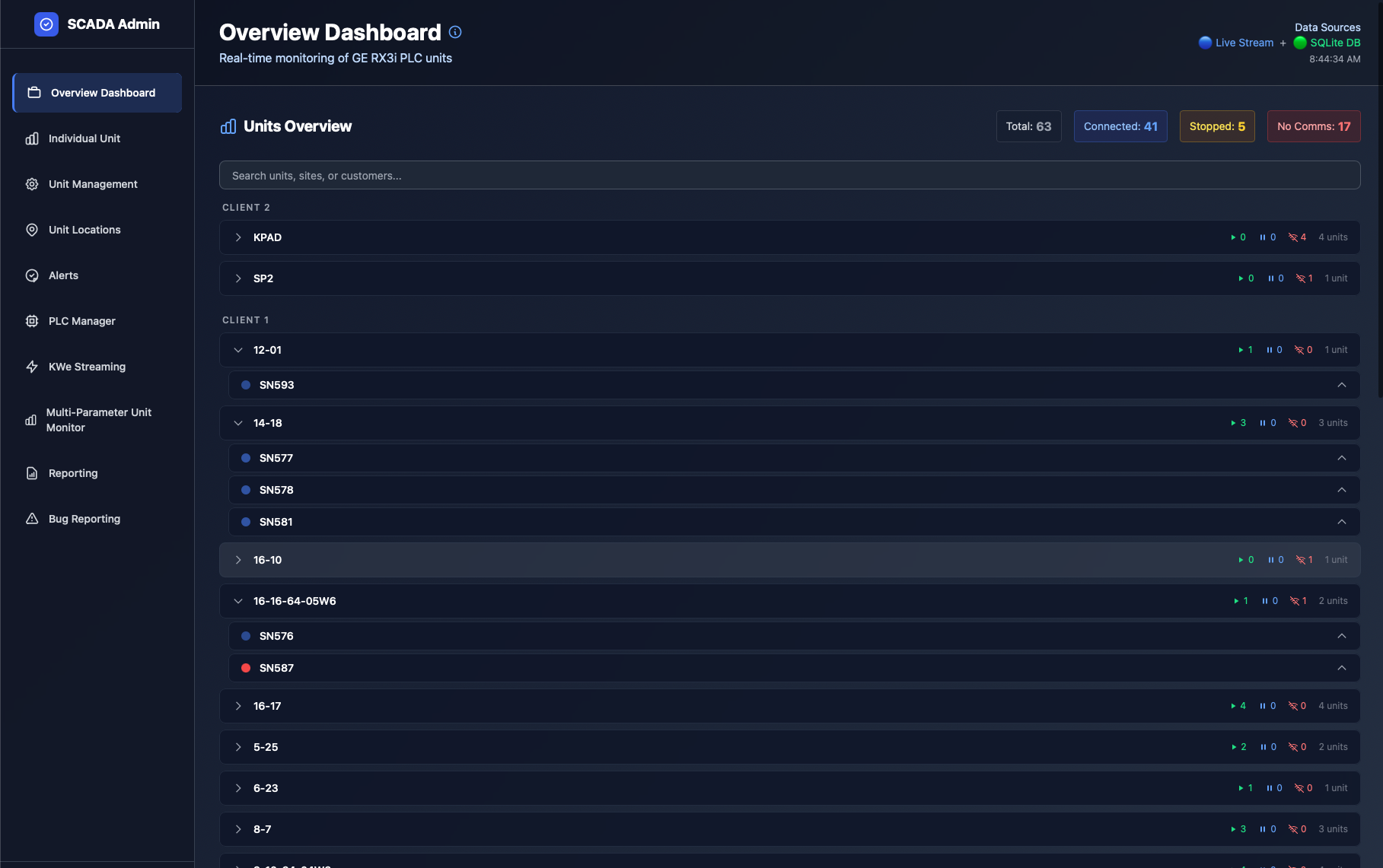Click the running play icon in 5-25 row
The image size is (1383, 868).
(x=1234, y=747)
